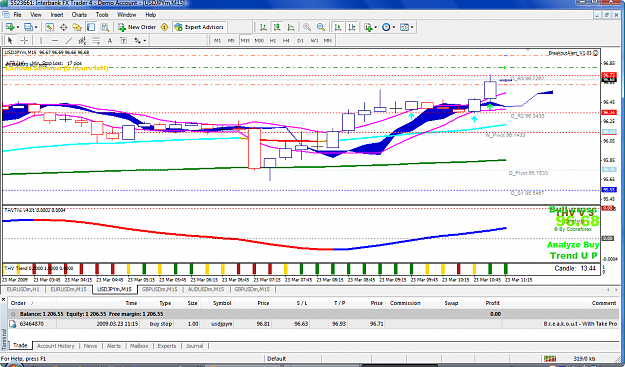
Task: Switch to the EURUSDm,H1 chart tab
Action: tap(23, 289)
